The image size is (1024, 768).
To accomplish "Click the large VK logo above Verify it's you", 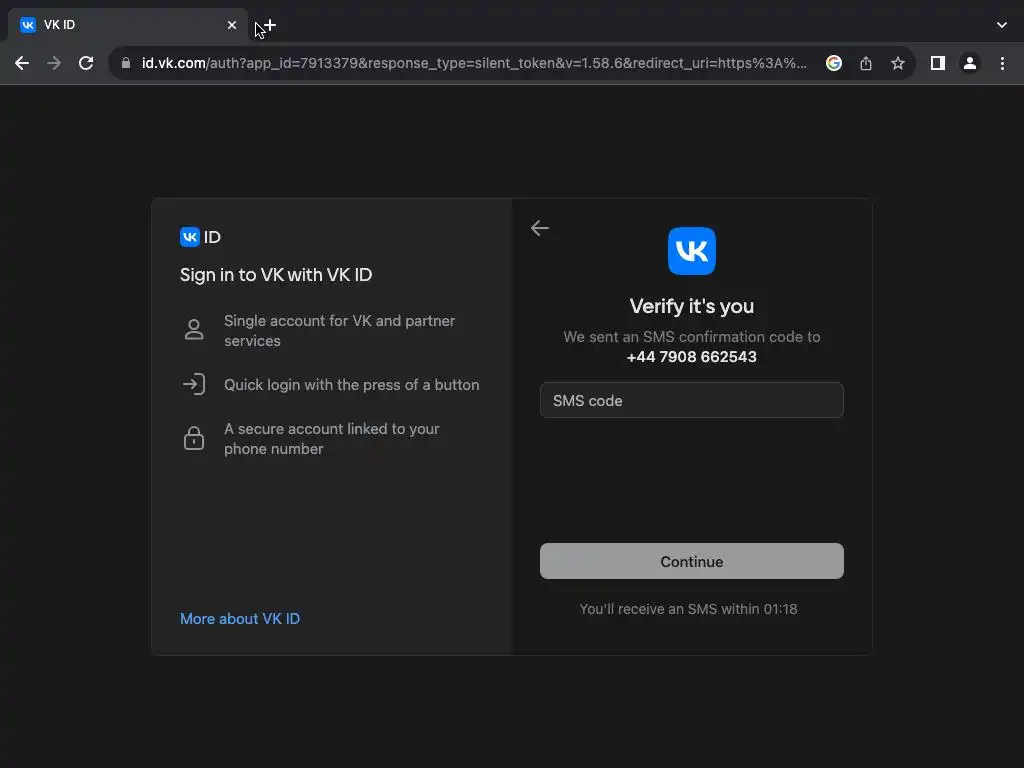I will point(692,251).
